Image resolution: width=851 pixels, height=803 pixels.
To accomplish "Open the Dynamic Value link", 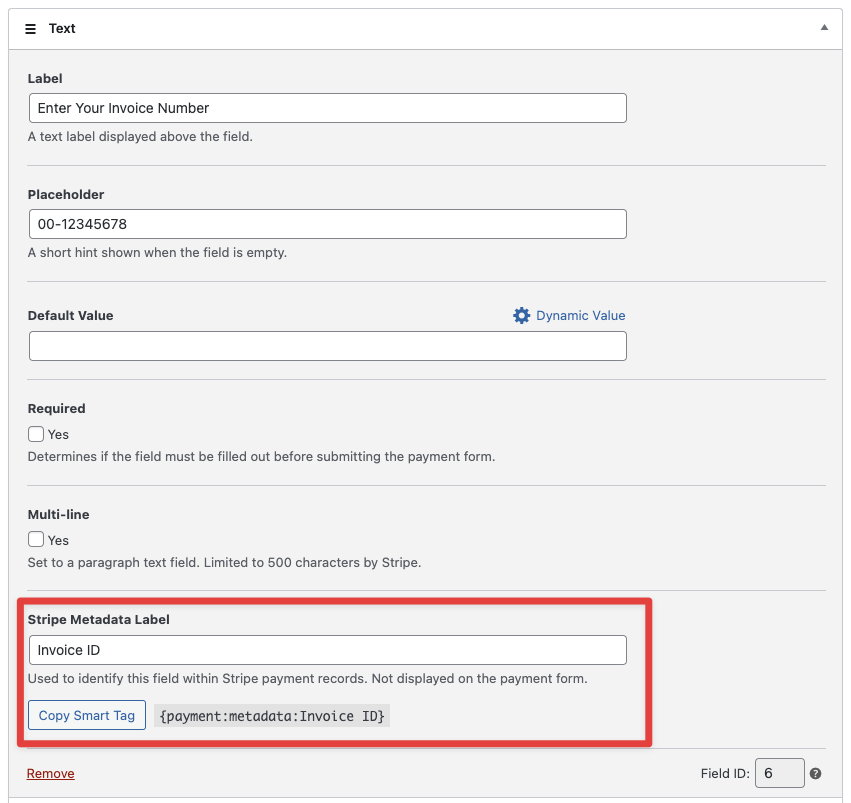I will tap(580, 316).
